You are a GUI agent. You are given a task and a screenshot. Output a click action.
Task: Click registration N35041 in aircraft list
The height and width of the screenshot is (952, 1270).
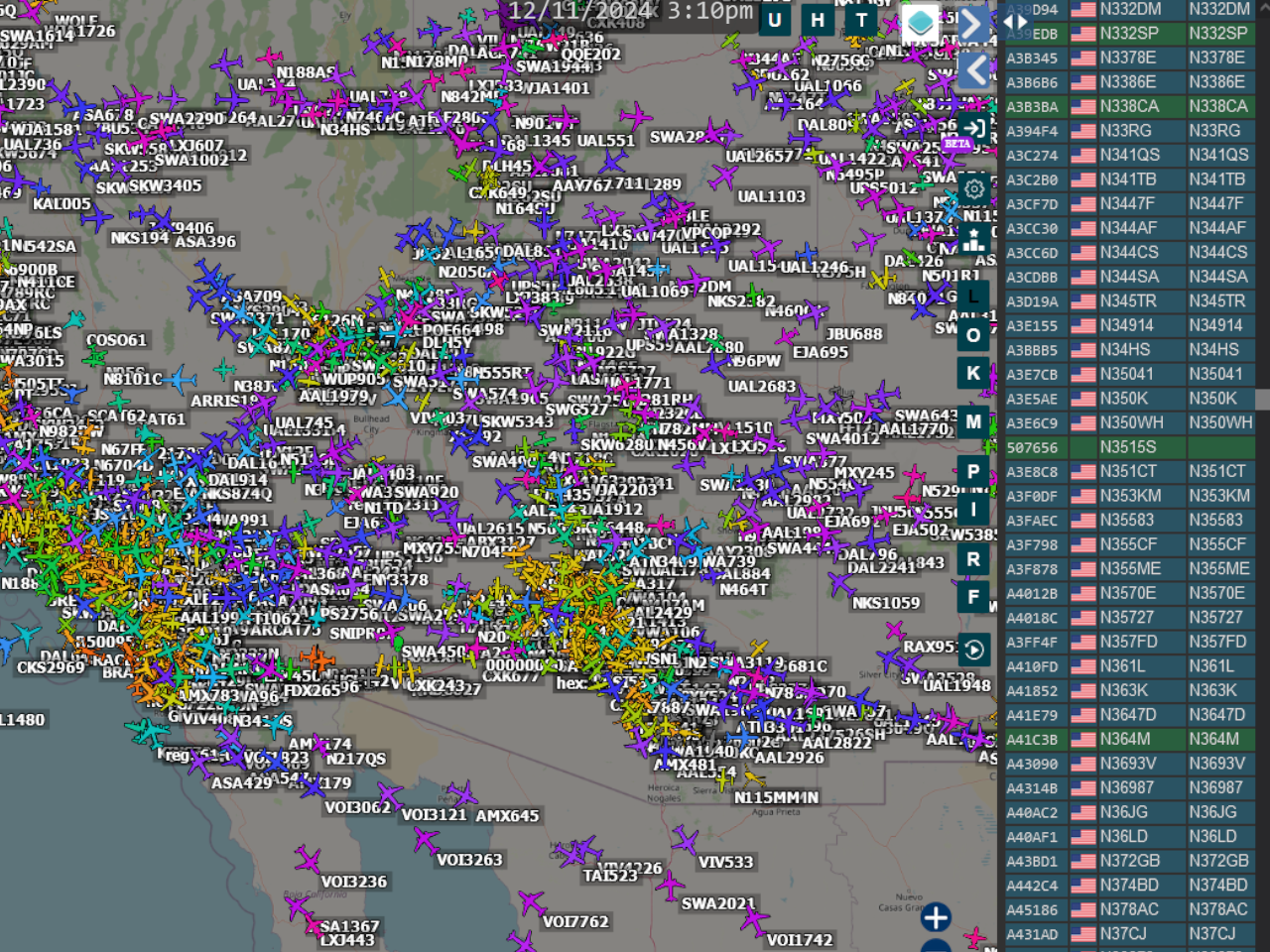1126,374
